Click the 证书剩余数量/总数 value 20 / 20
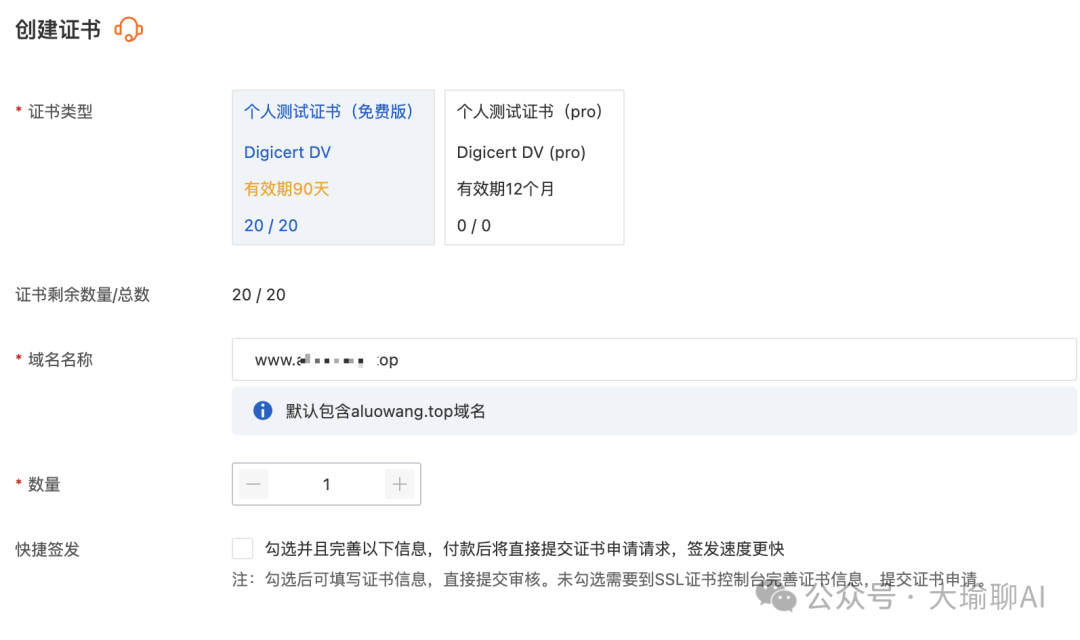1080x640 pixels. pos(259,295)
